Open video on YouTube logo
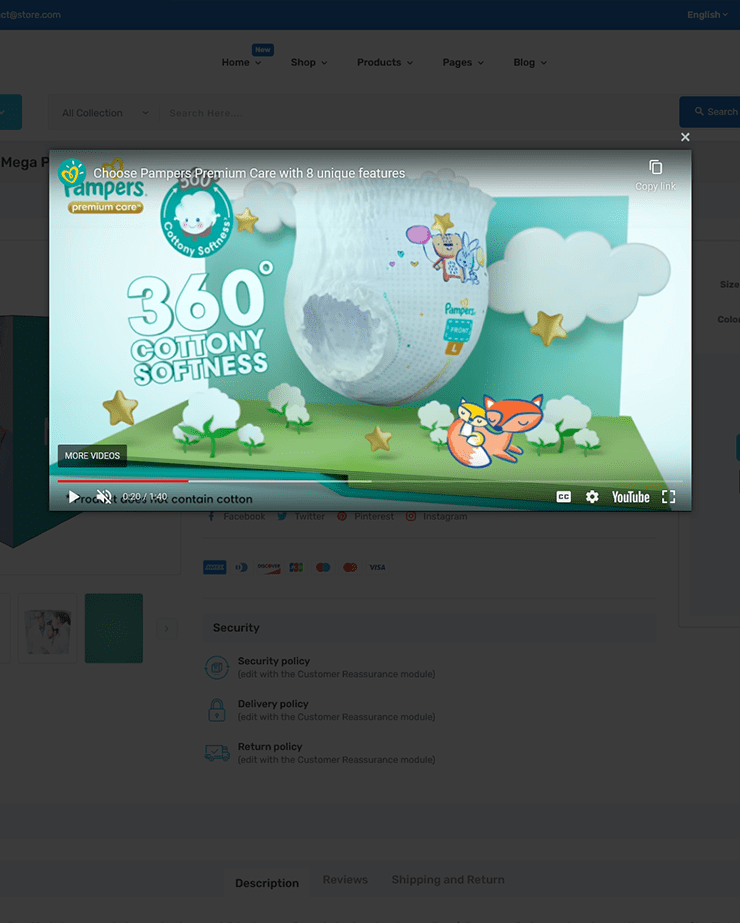740x923 pixels. click(631, 497)
